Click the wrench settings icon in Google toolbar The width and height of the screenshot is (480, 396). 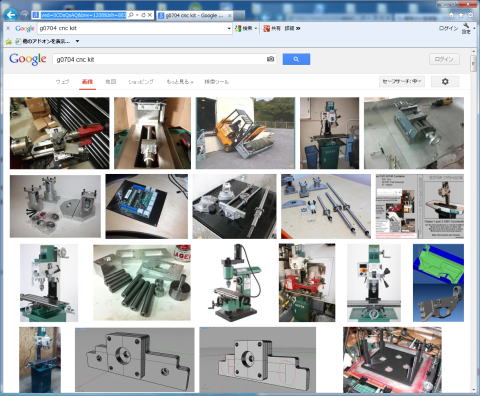coord(466,28)
